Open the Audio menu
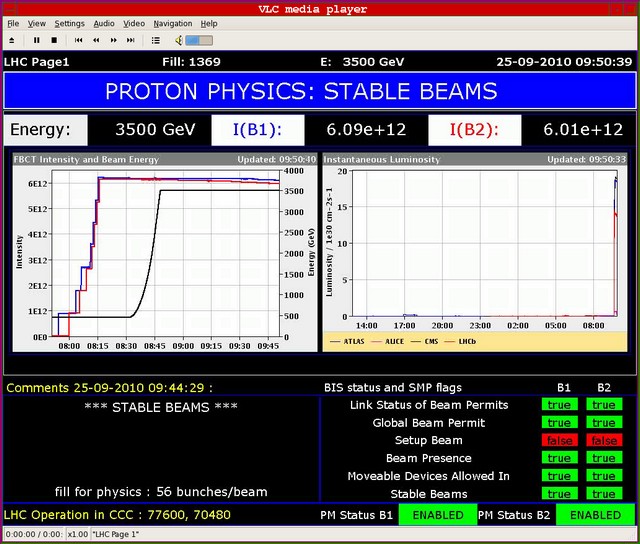 (104, 24)
